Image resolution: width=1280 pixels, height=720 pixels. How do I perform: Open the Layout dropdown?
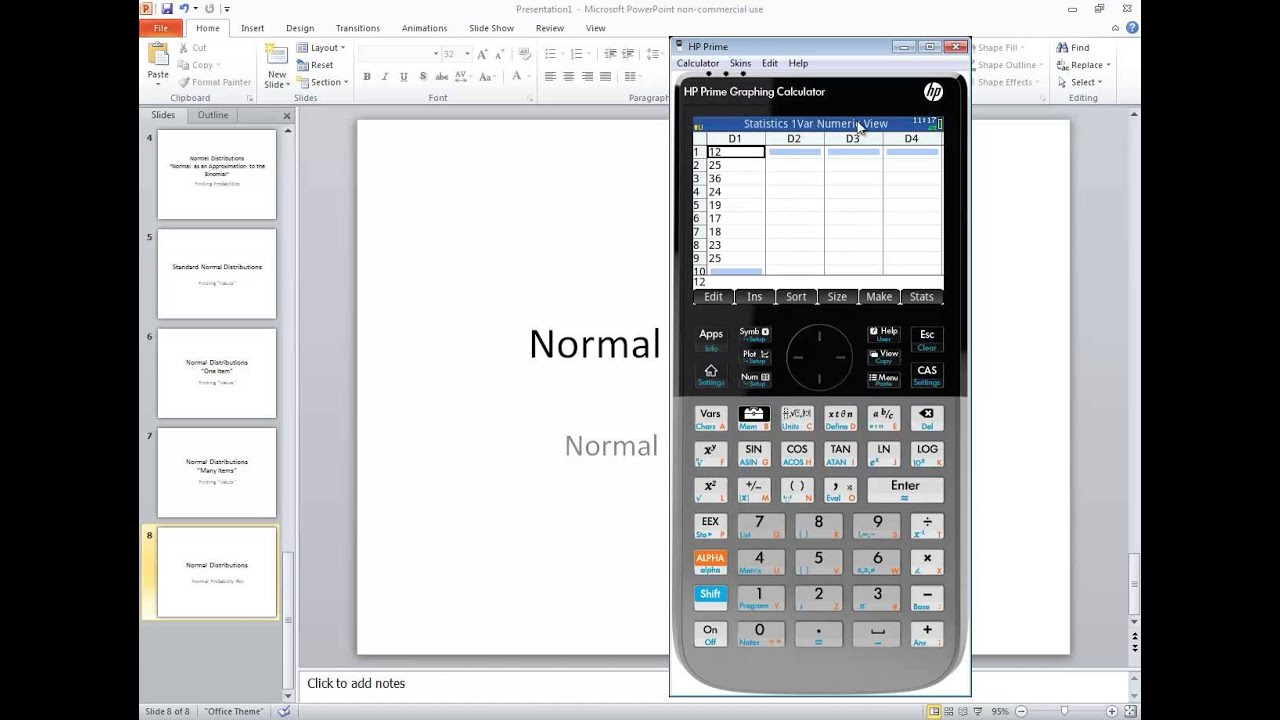[321, 48]
